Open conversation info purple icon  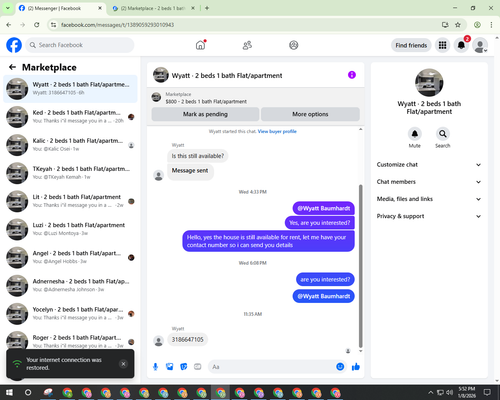point(352,75)
